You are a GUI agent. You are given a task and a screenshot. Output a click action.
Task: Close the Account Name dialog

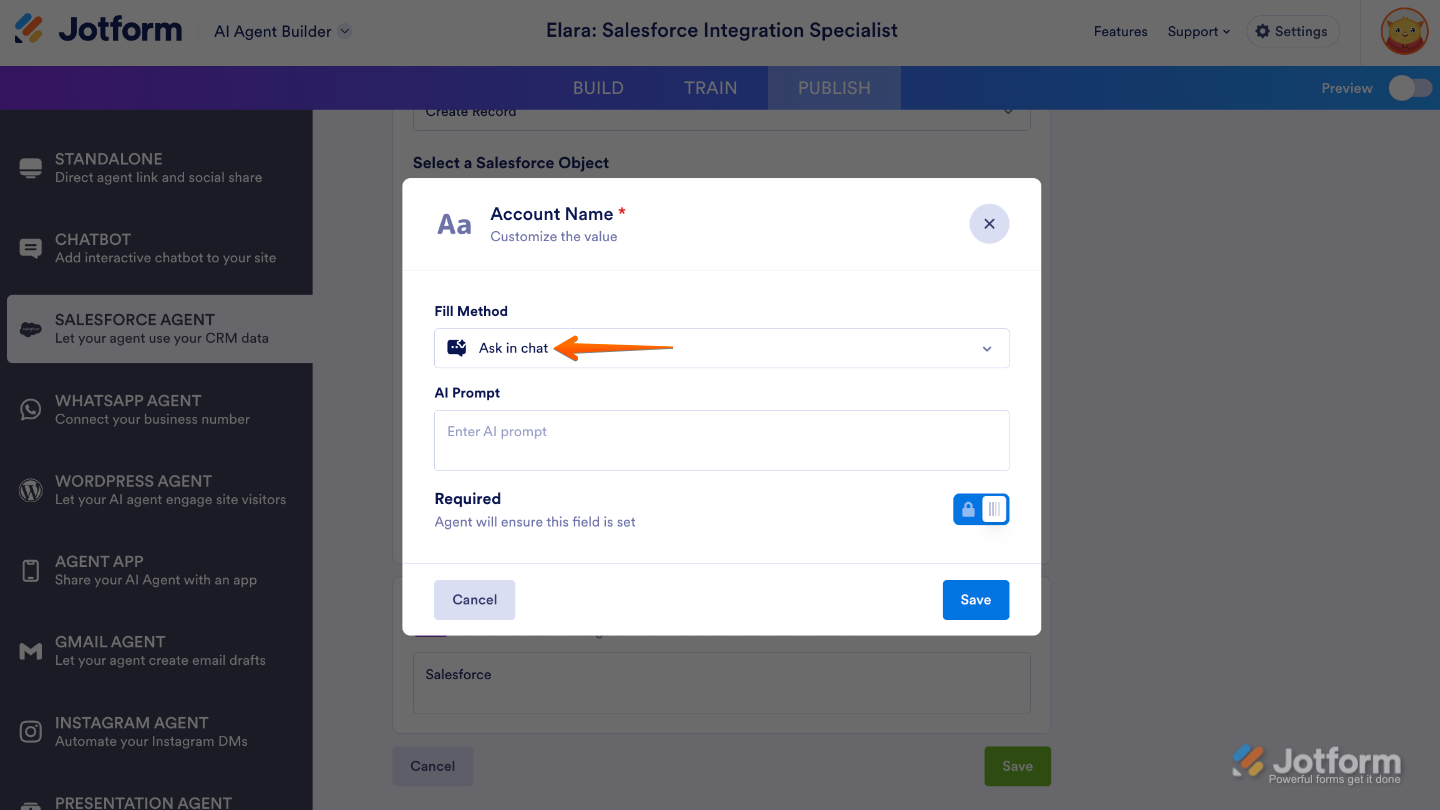989,224
